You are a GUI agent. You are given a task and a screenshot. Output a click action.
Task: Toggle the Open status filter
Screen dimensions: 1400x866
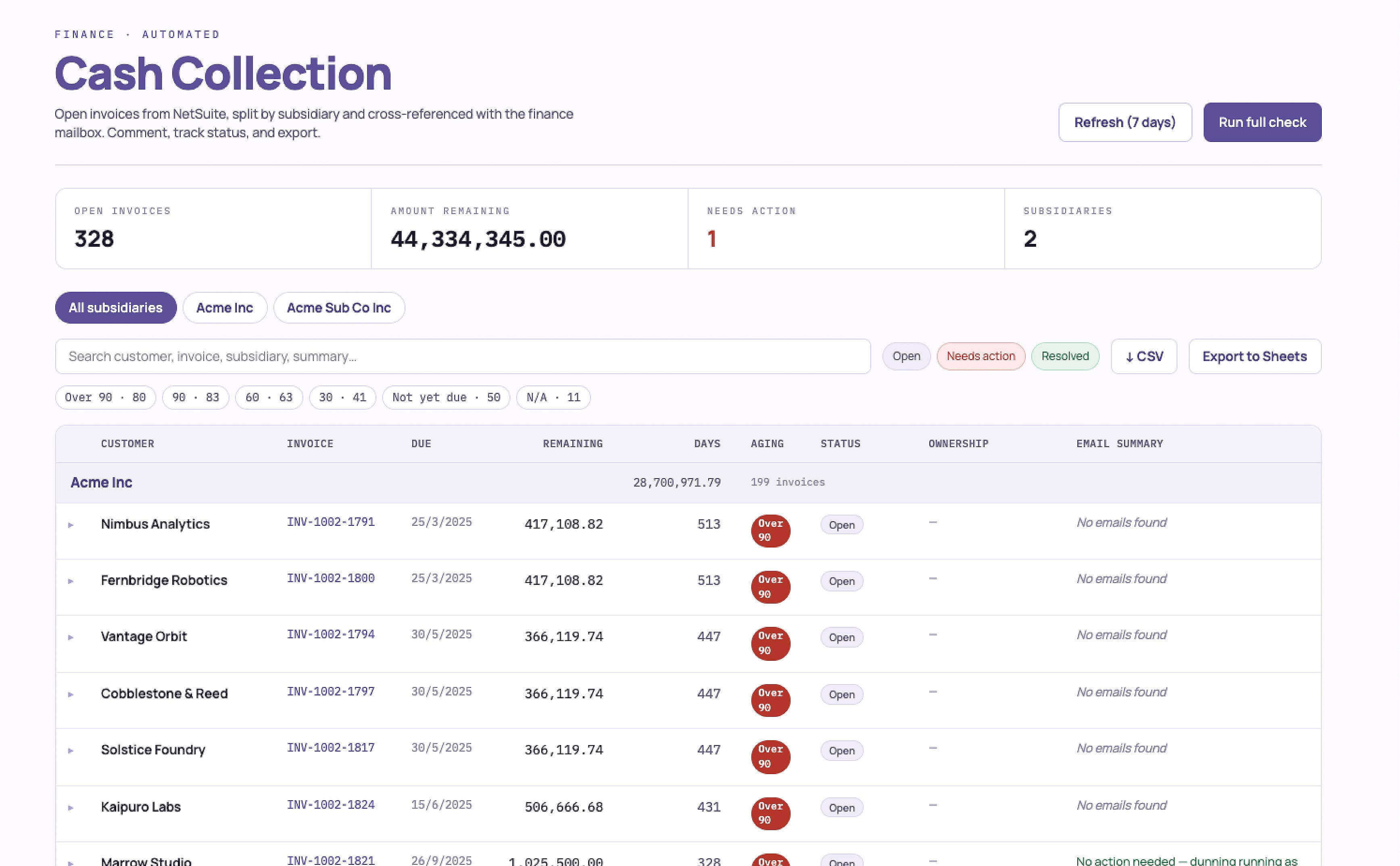pyautogui.click(x=906, y=356)
